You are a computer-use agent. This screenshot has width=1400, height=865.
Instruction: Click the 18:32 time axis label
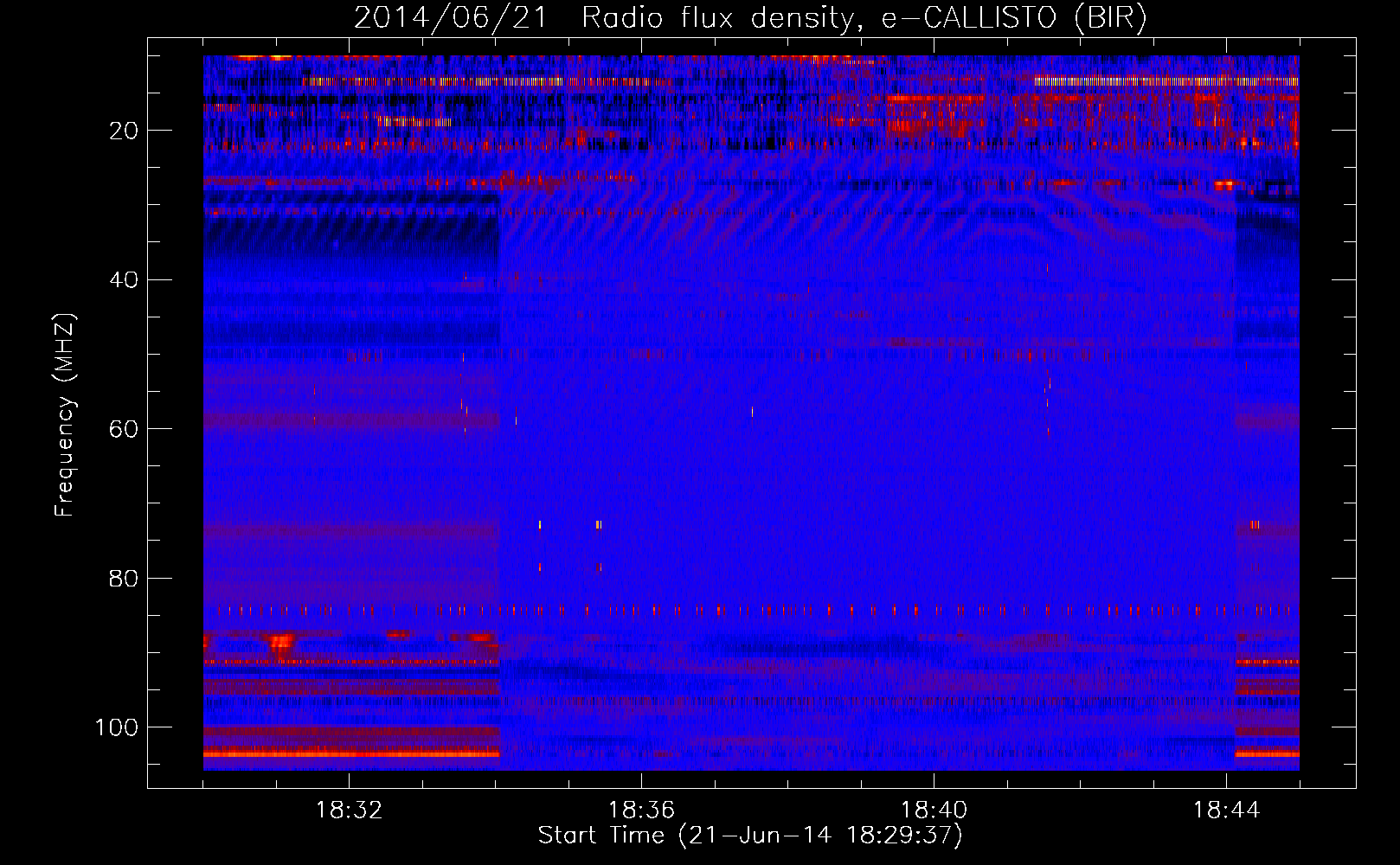click(x=349, y=811)
